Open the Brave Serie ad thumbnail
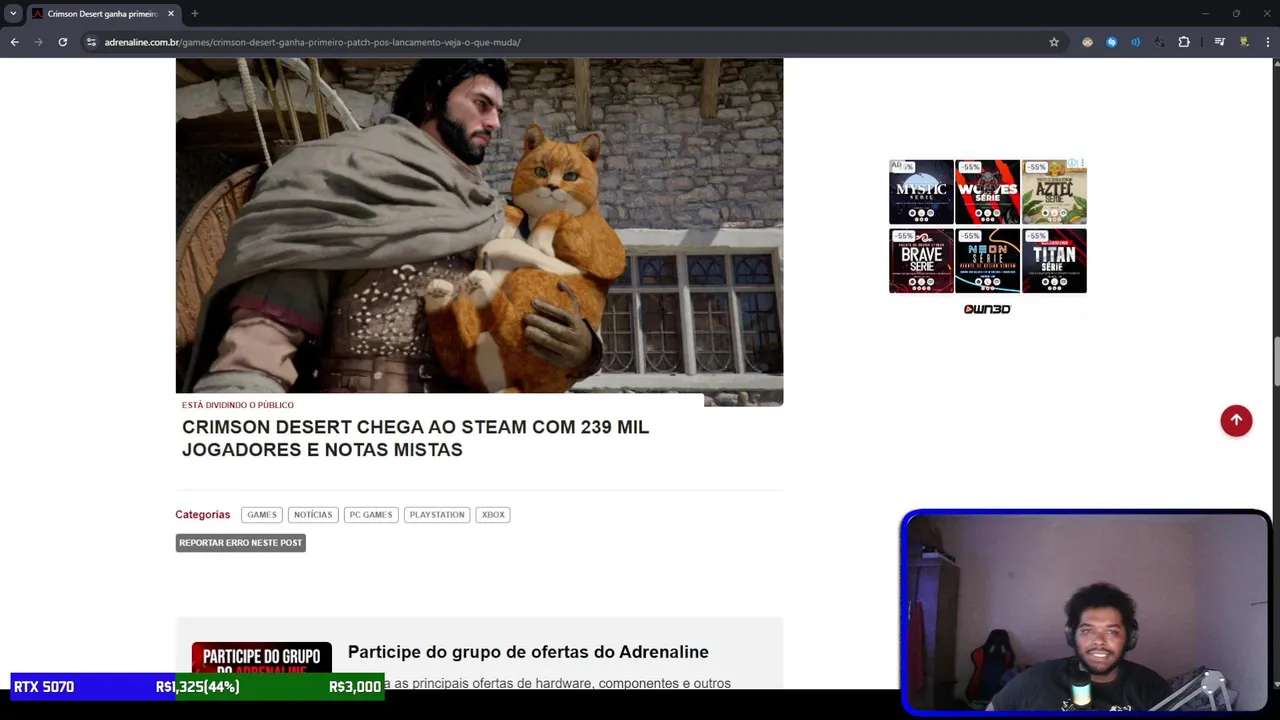Viewport: 1280px width, 720px height. coord(921,261)
